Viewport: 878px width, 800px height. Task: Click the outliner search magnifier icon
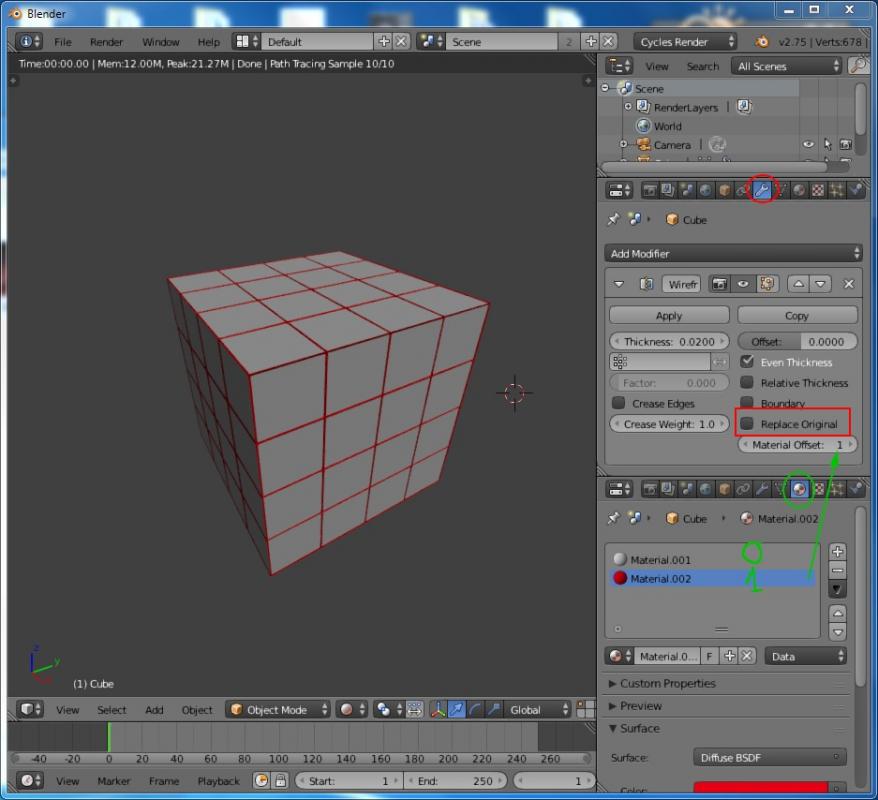click(858, 66)
